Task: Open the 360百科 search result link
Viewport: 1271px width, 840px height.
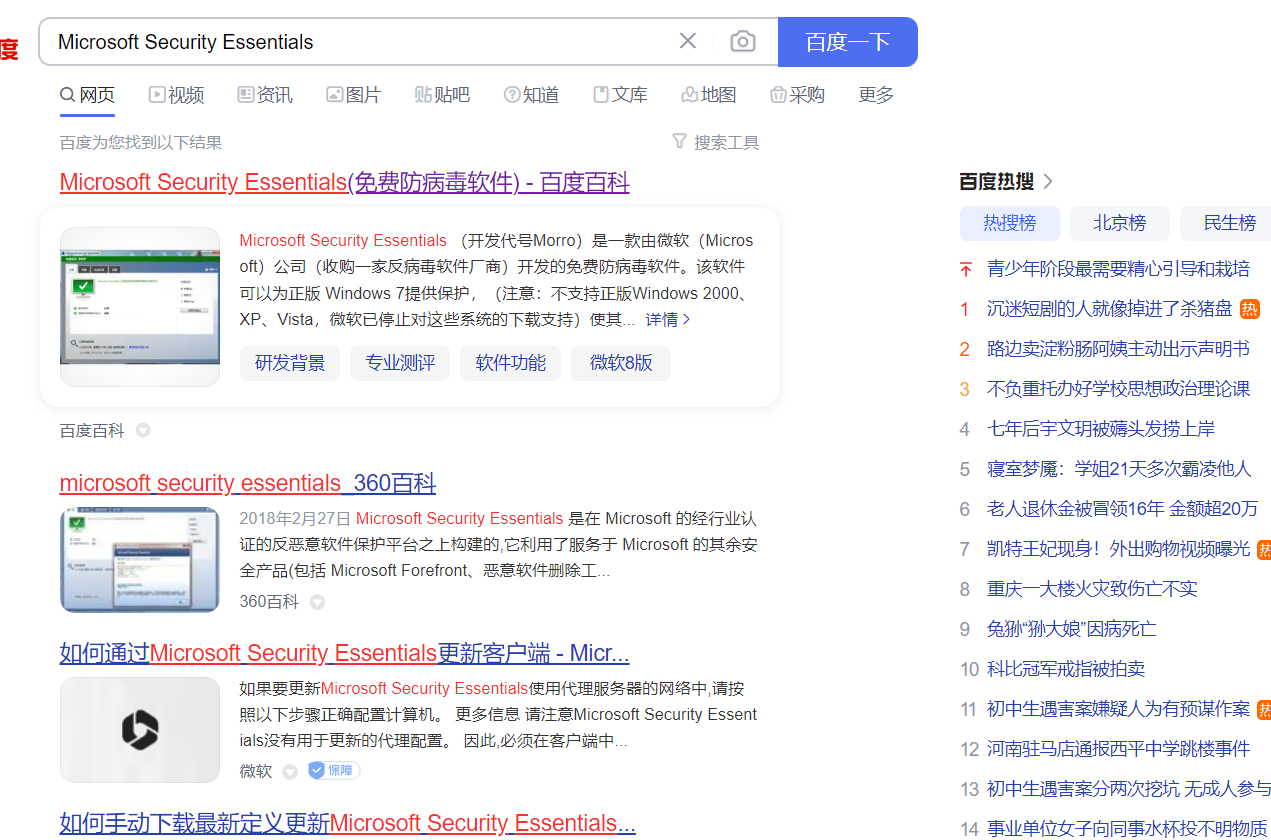Action: [x=248, y=484]
